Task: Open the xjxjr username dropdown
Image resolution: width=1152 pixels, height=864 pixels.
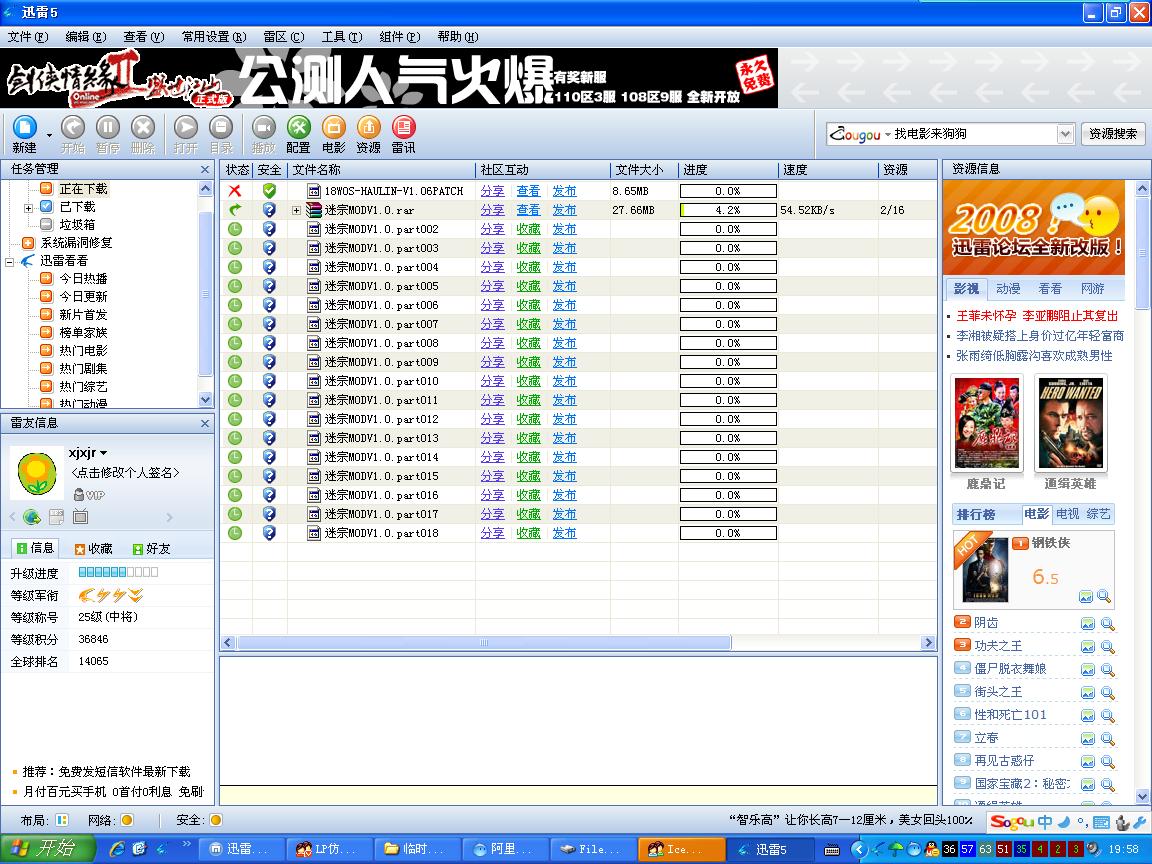Action: tap(104, 453)
